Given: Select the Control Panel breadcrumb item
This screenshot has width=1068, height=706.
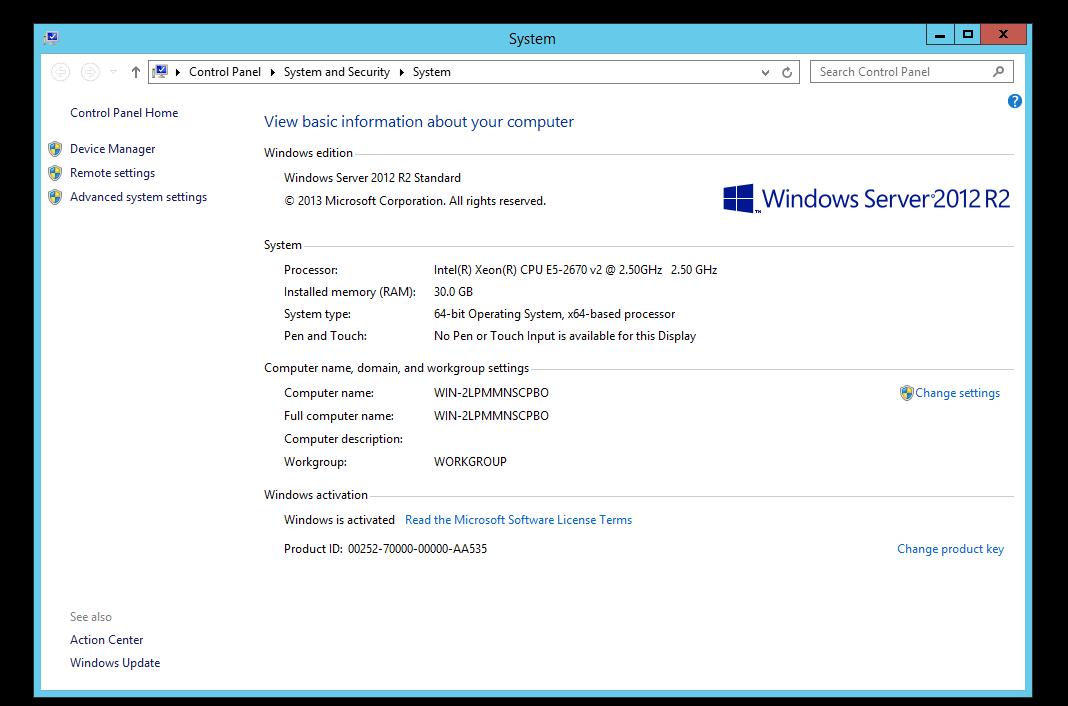Looking at the screenshot, I should (224, 72).
